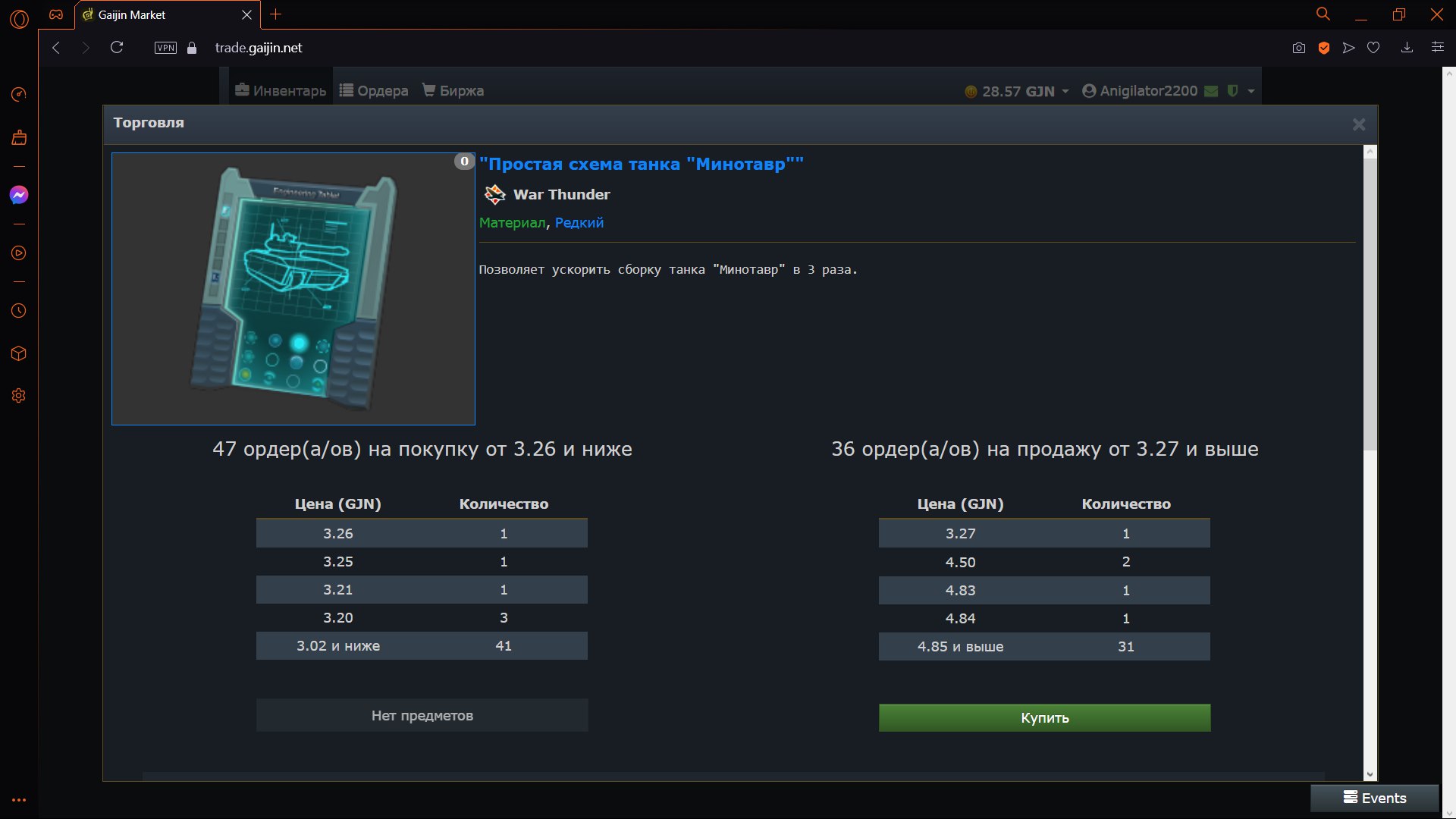
Task: Open History clock icon in sidebar
Action: 19,311
